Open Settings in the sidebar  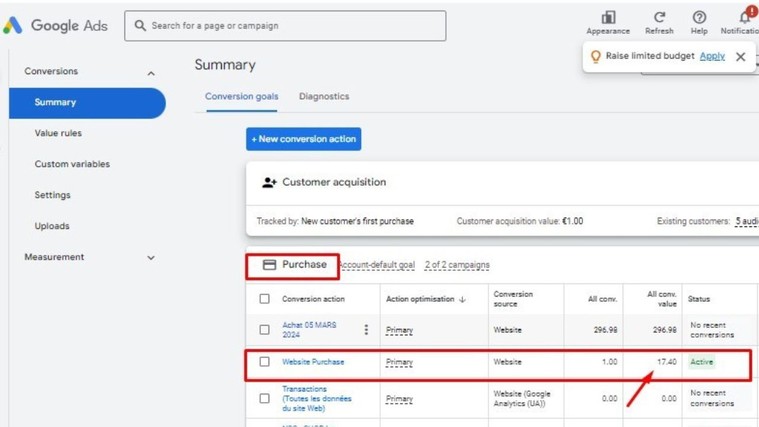[x=52, y=195]
